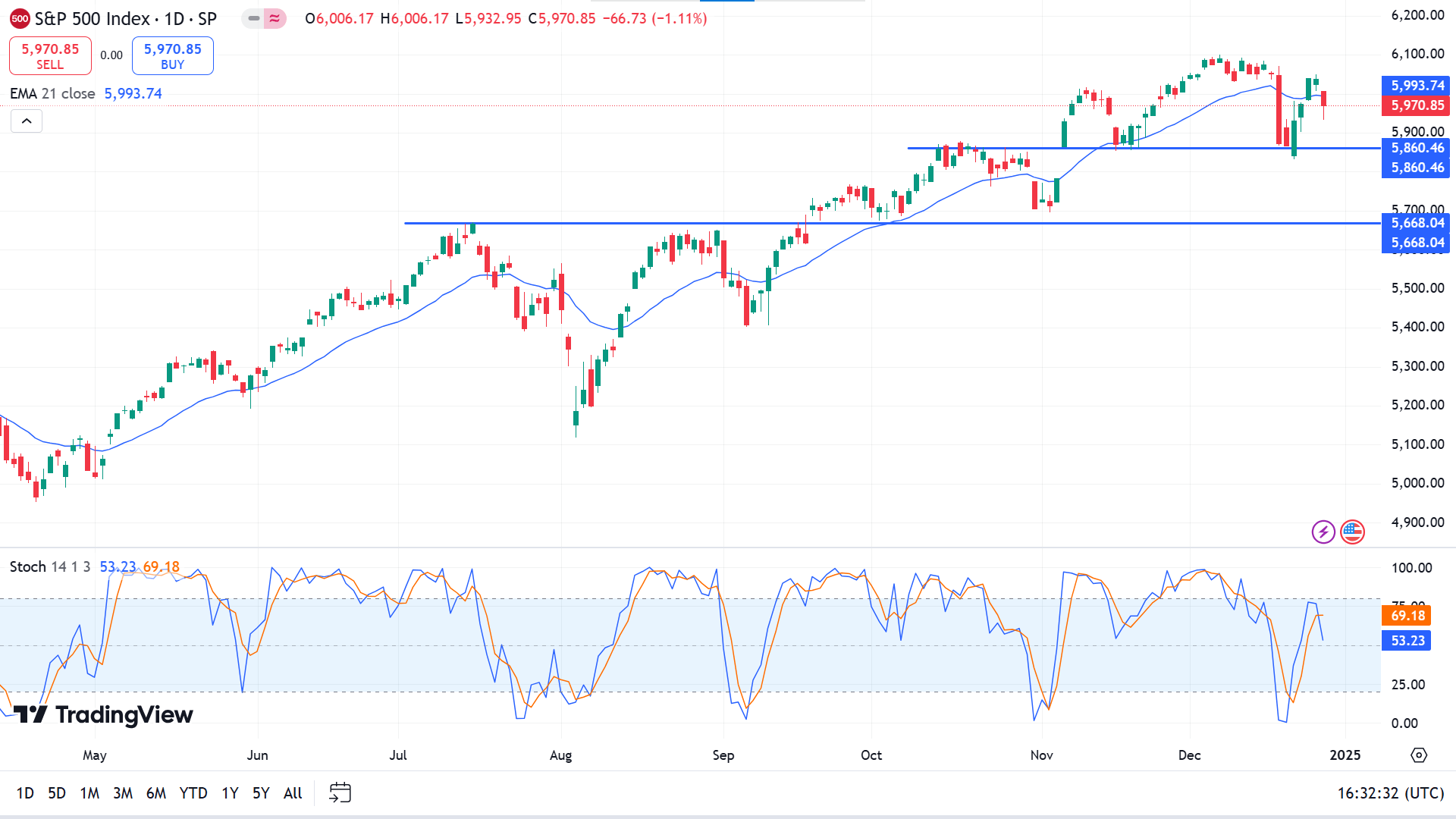Click the Dec label on time axis
This screenshot has width=1456, height=819.
pos(1190,755)
